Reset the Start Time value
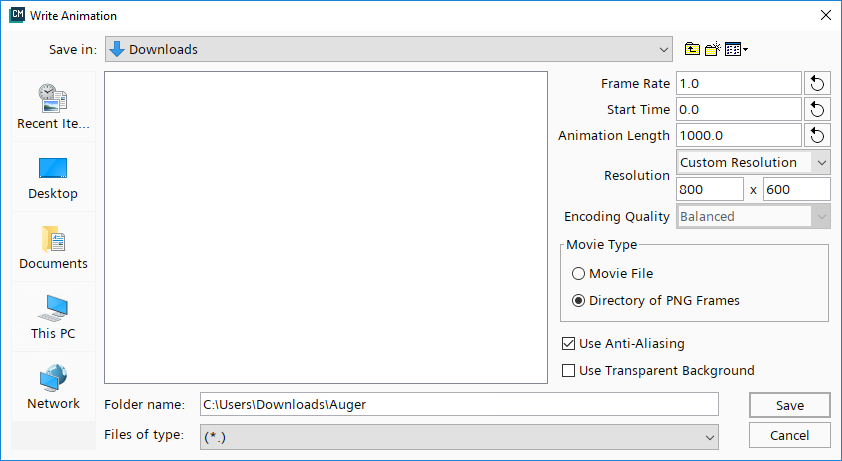842x461 pixels. [x=817, y=109]
